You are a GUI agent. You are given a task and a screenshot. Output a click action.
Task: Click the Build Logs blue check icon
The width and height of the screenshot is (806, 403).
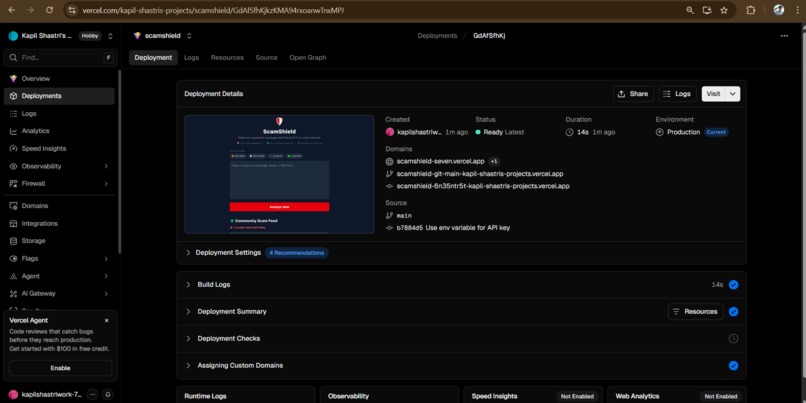(734, 285)
